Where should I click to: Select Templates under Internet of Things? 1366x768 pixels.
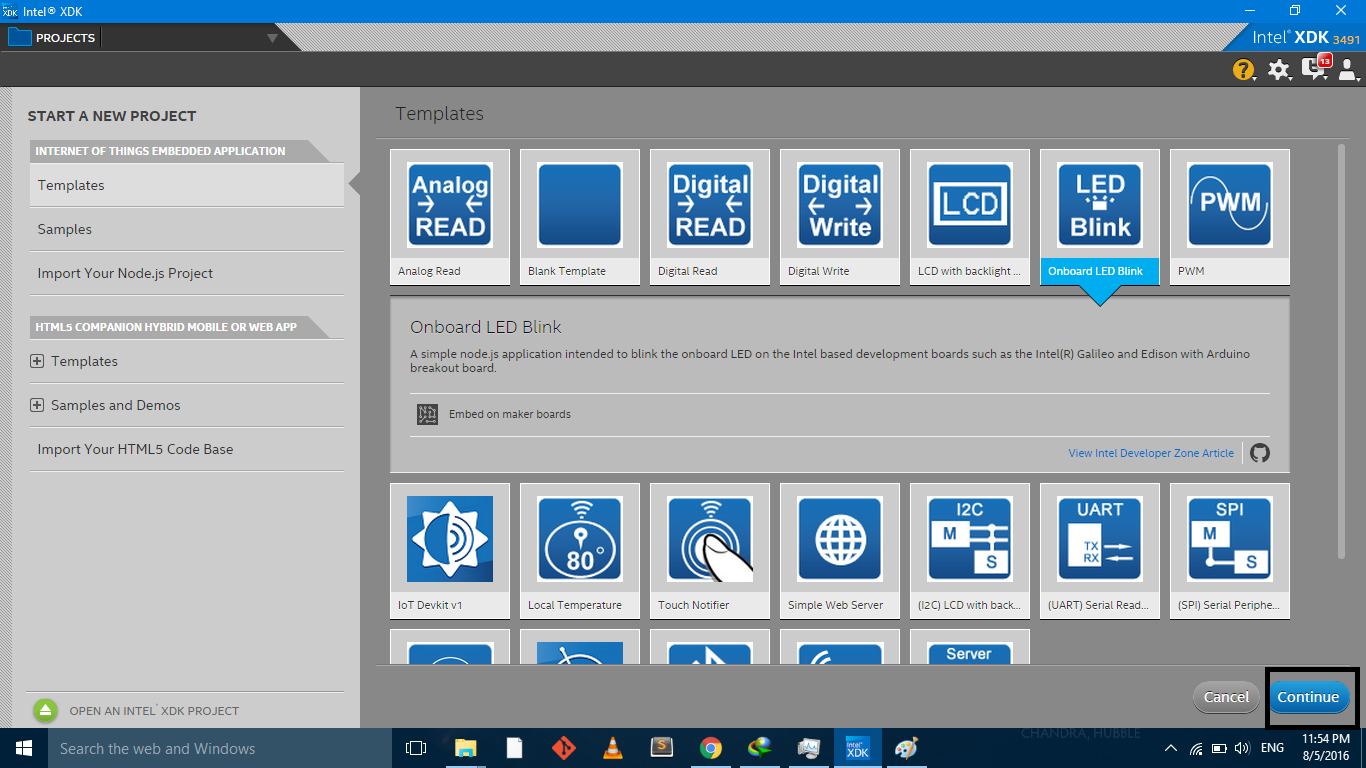coord(187,185)
